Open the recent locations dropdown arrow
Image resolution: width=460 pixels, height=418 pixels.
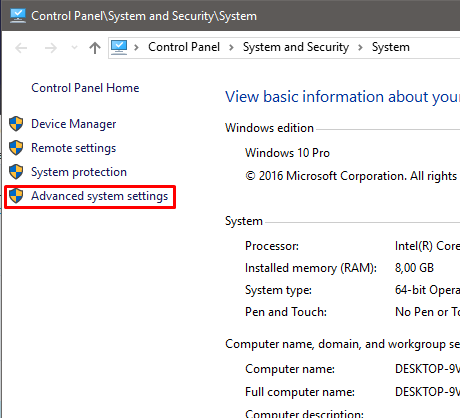pyautogui.click(x=74, y=48)
